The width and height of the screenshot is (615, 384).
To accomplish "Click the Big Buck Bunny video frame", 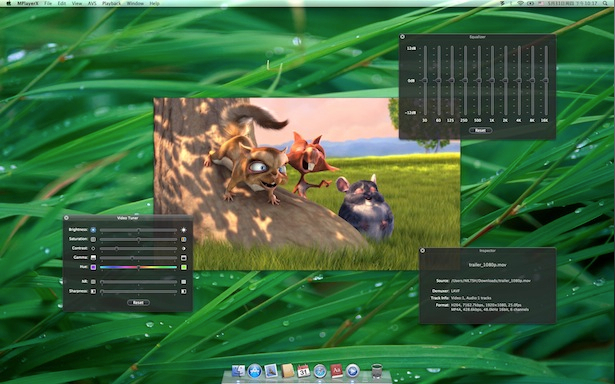I will coord(307,184).
